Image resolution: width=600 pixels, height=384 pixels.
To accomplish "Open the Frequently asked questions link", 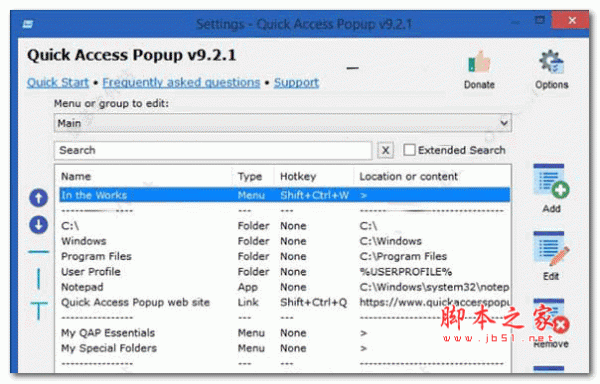I will pos(181,82).
